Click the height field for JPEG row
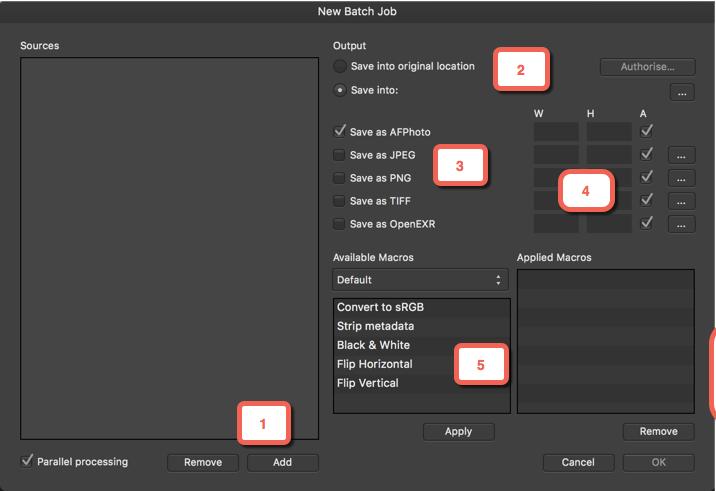The image size is (716, 491). pos(609,155)
